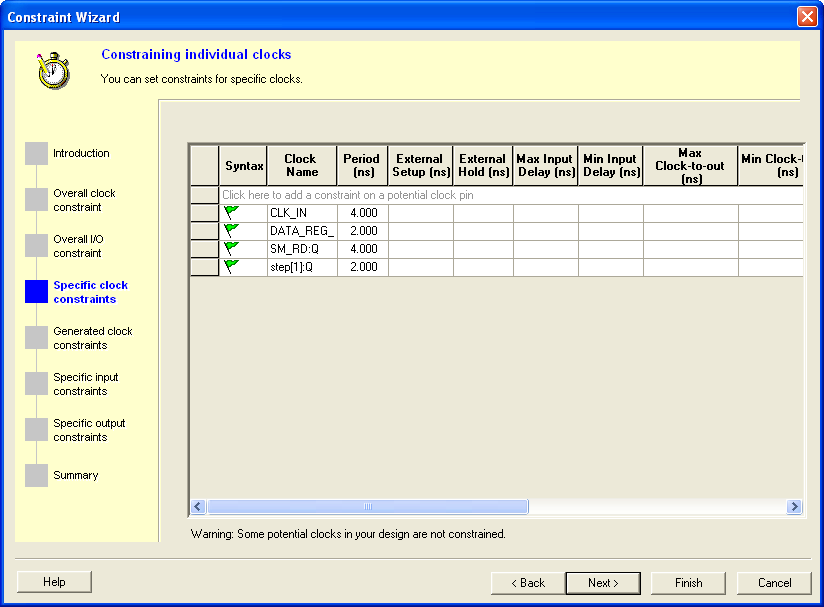Screen dimensions: 824x607
Task: Click the Help button
Action: click(54, 582)
